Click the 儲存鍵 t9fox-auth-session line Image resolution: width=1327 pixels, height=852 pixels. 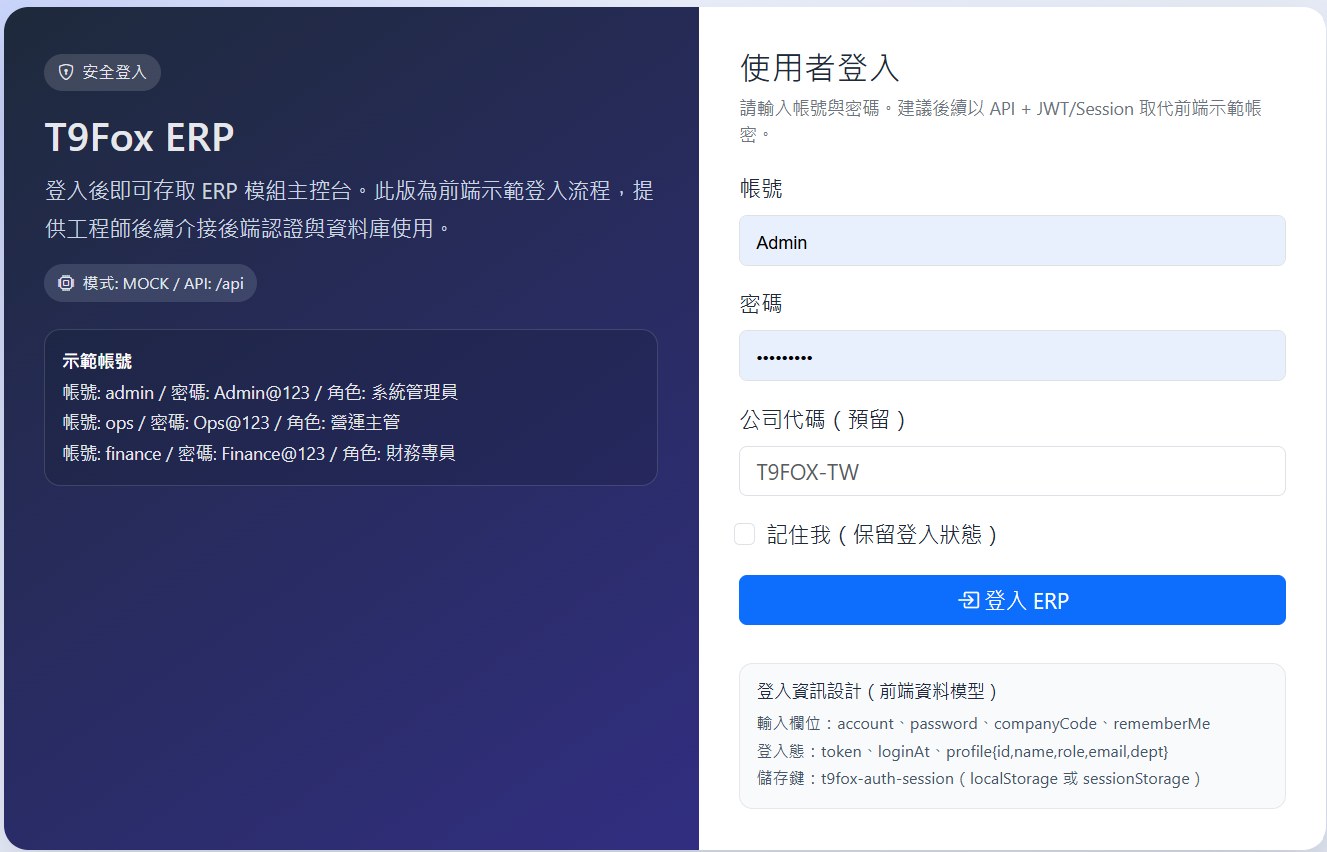(981, 778)
